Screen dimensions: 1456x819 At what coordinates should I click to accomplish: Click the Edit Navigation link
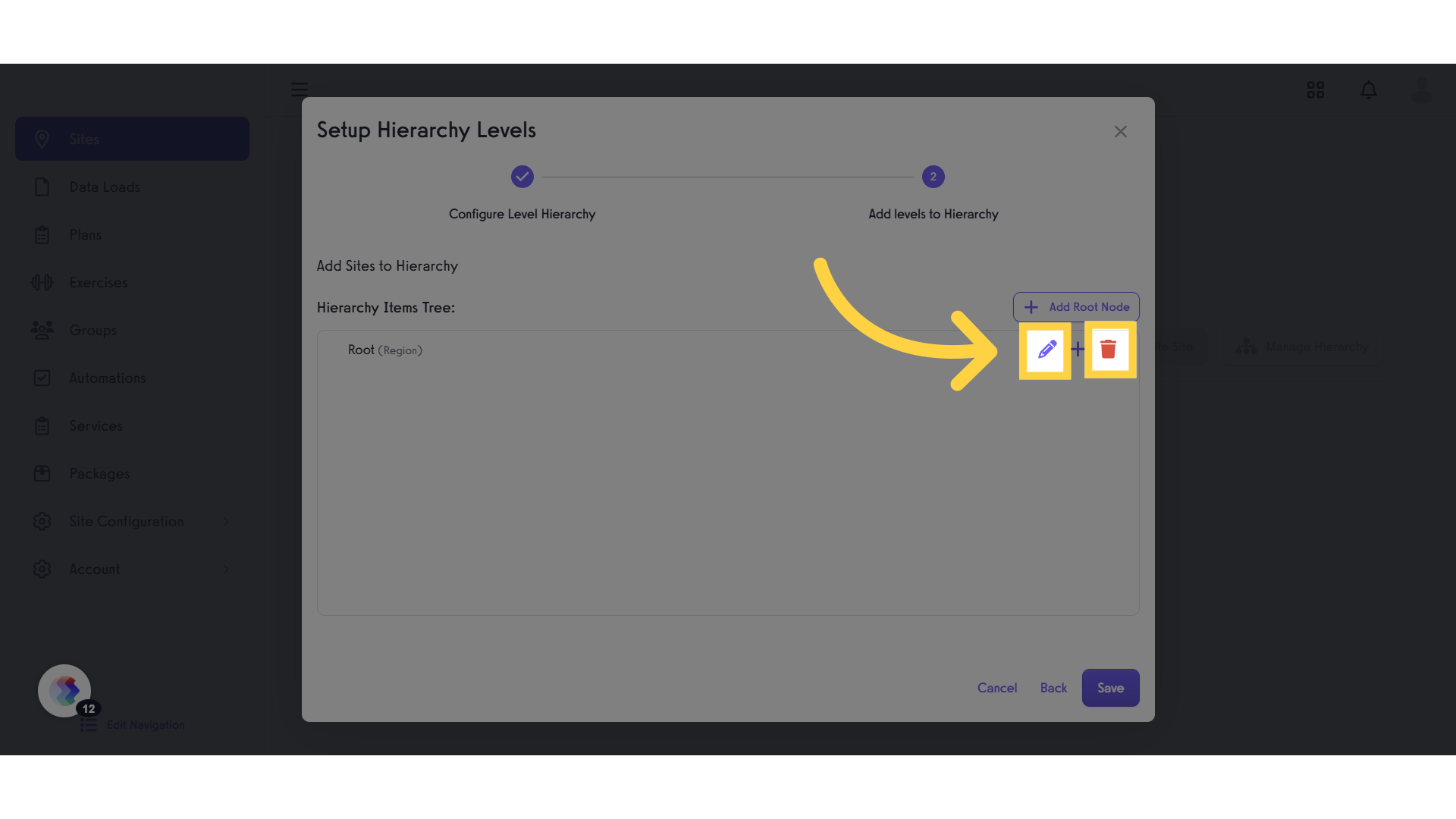click(x=133, y=725)
